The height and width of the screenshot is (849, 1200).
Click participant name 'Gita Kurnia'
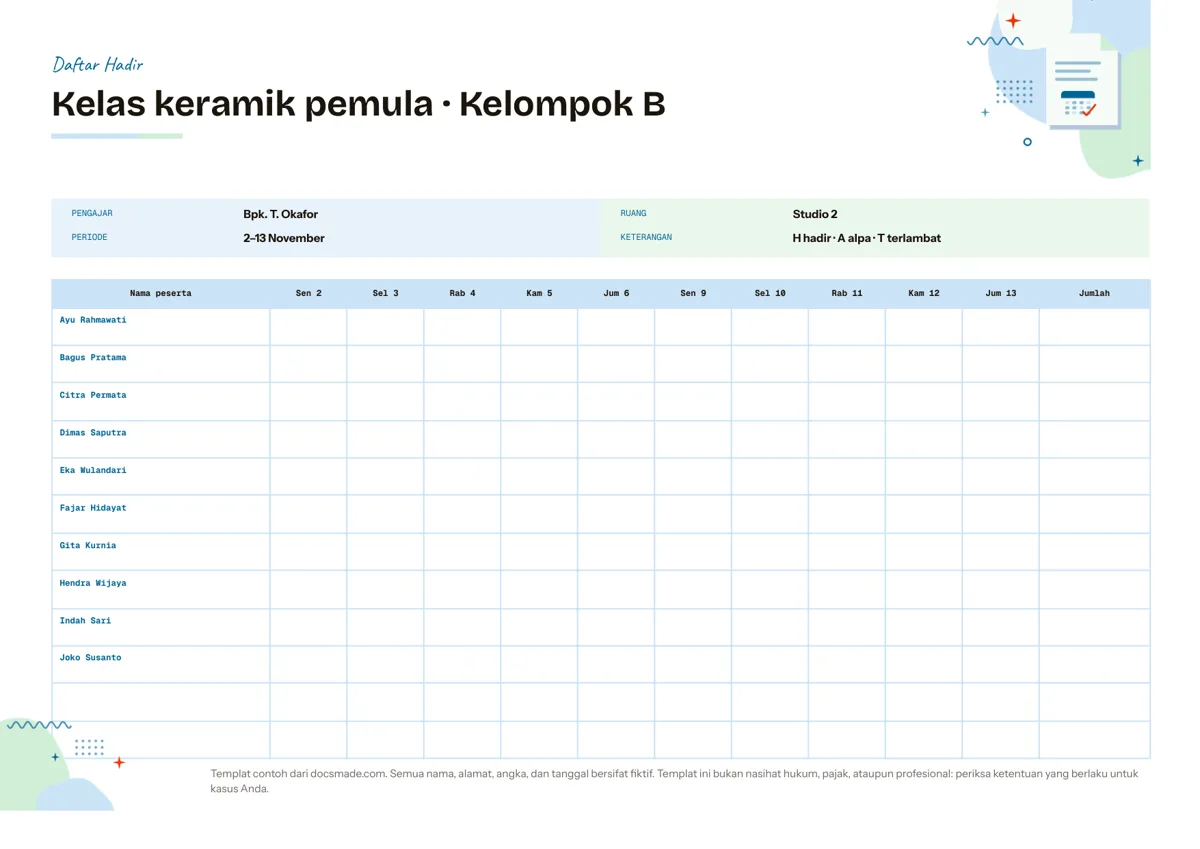tap(88, 546)
